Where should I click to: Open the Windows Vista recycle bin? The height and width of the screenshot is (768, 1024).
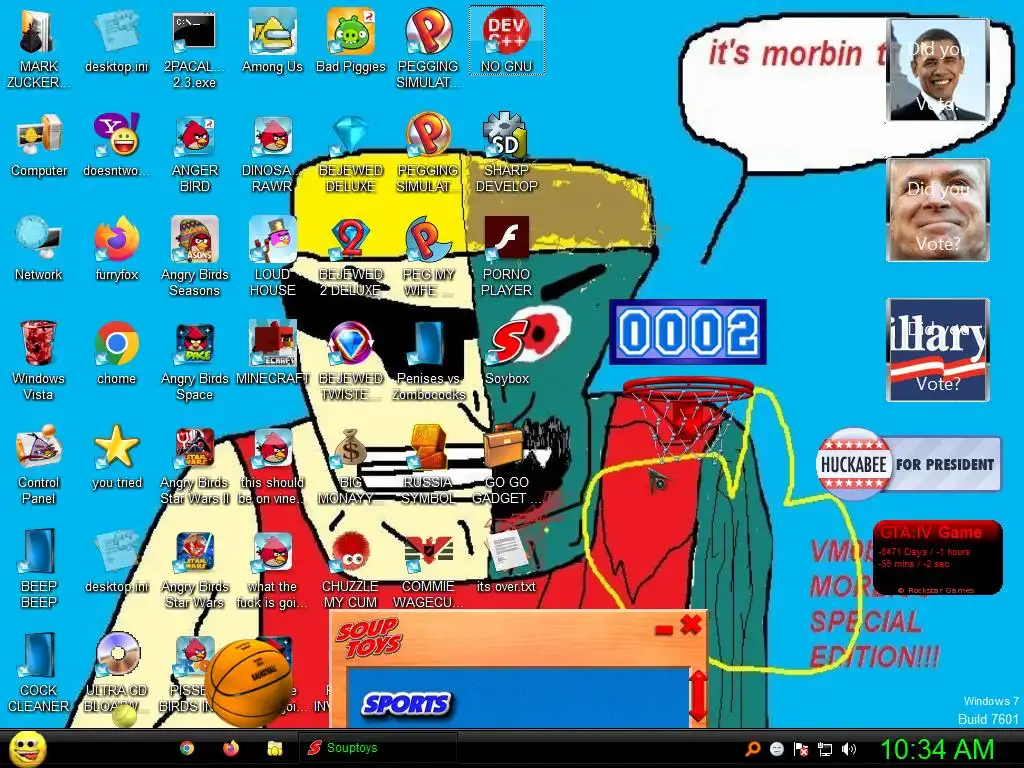point(39,361)
